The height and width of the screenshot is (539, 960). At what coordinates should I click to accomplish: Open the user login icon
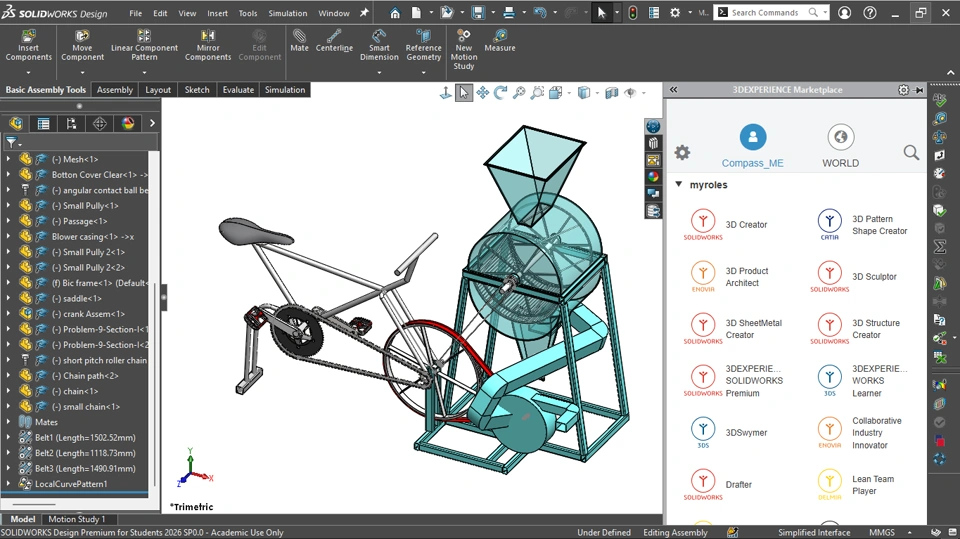tap(844, 13)
